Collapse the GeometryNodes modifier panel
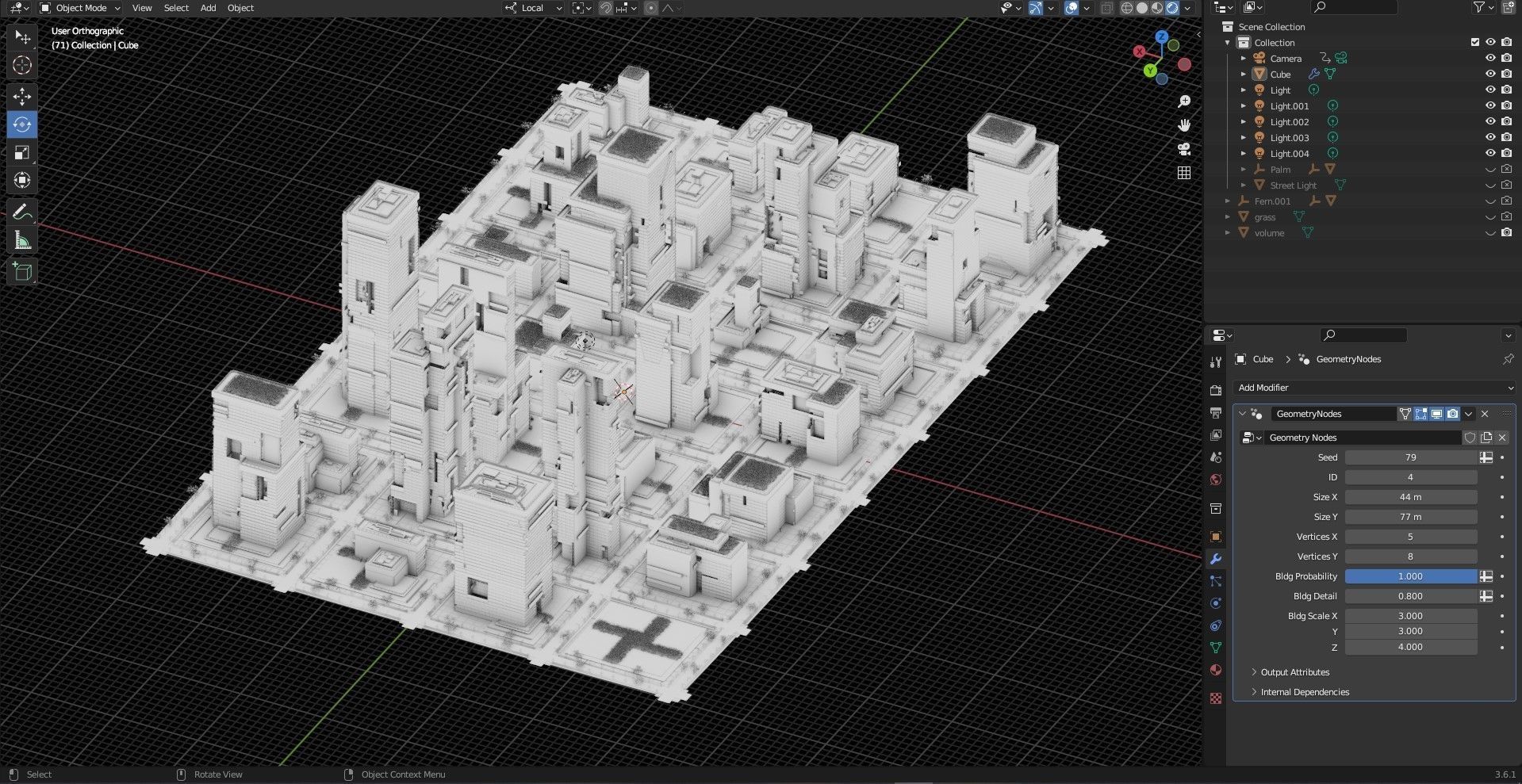1522x784 pixels. click(x=1242, y=414)
